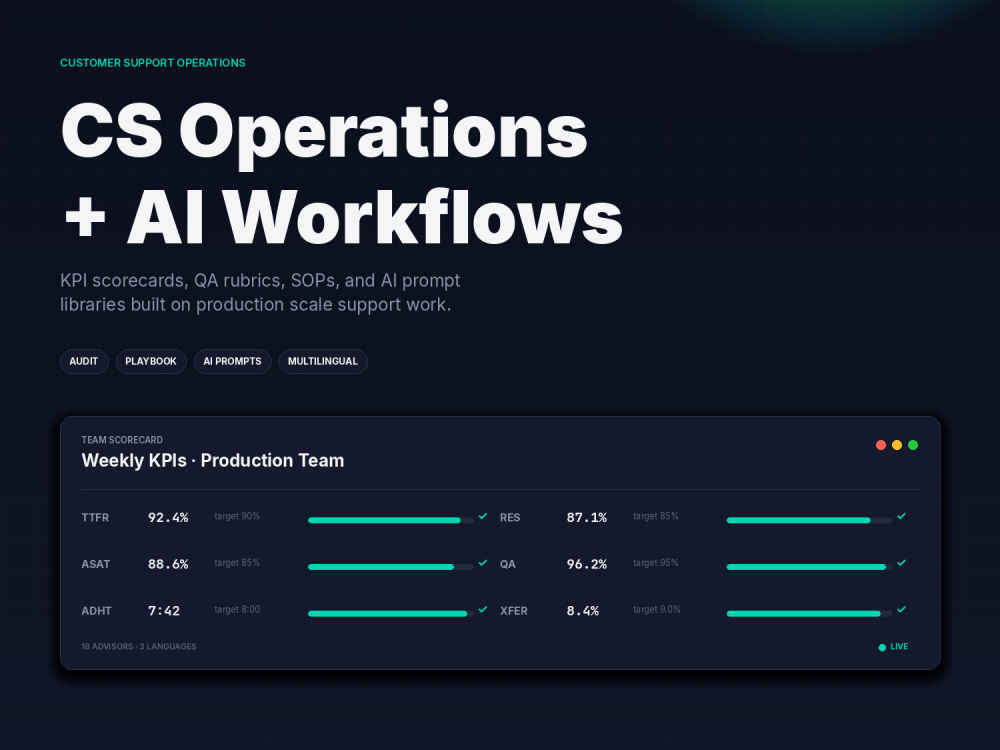Click the LIVE status text
Screen dimensions: 1000x750
tap(899, 647)
